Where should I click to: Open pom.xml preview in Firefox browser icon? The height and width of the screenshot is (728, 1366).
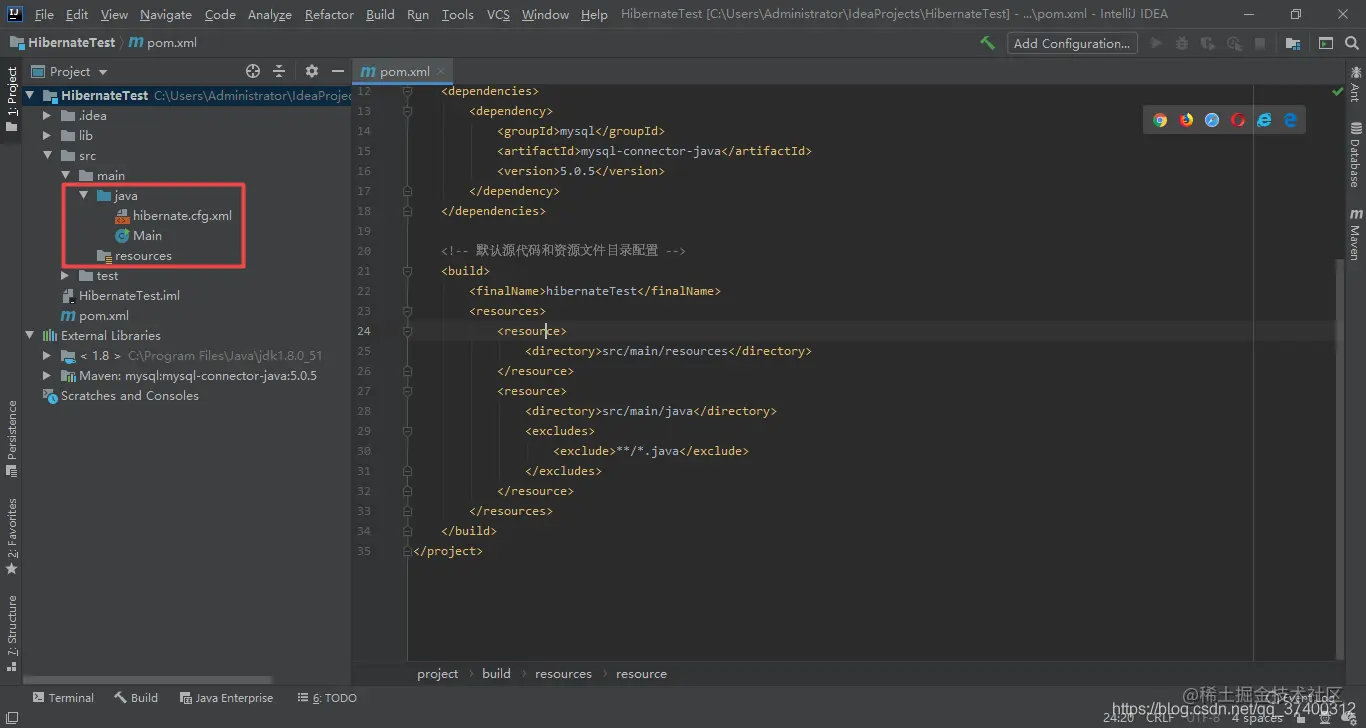pyautogui.click(x=1186, y=120)
